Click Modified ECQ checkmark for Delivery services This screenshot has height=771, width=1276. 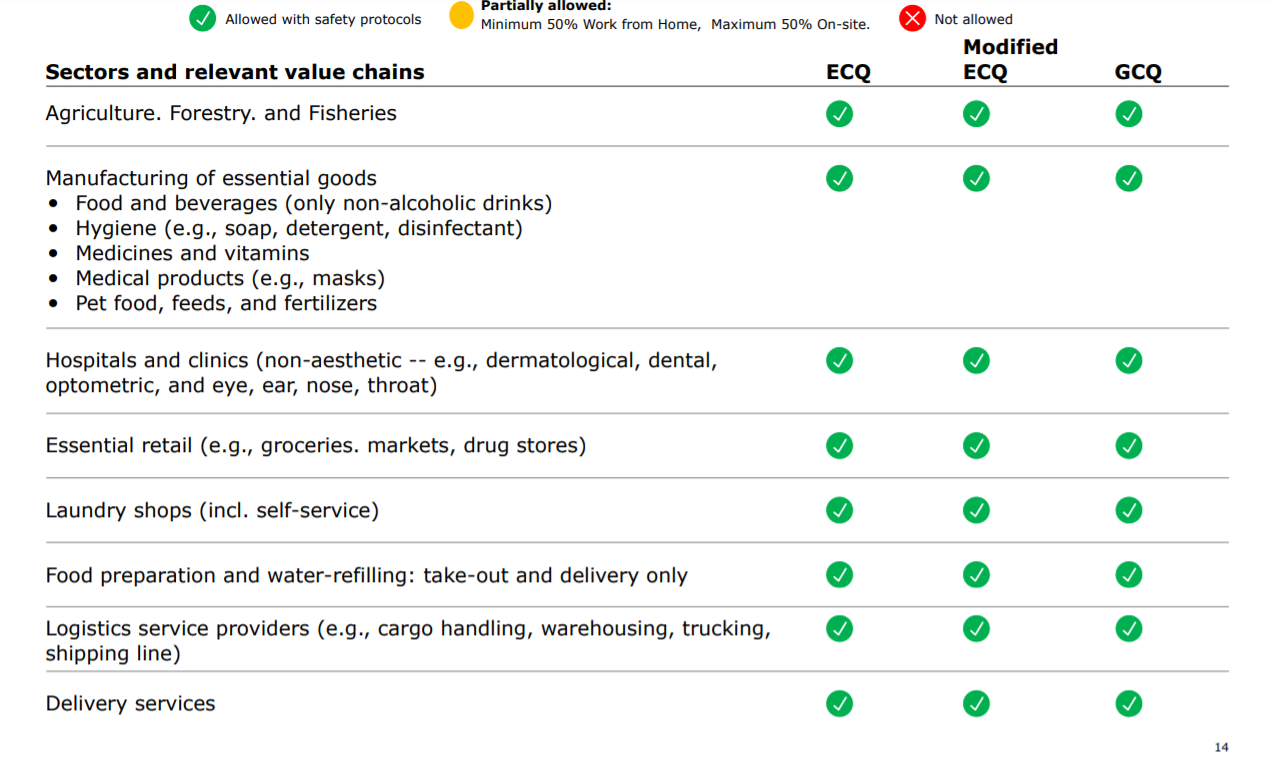[x=976, y=703]
